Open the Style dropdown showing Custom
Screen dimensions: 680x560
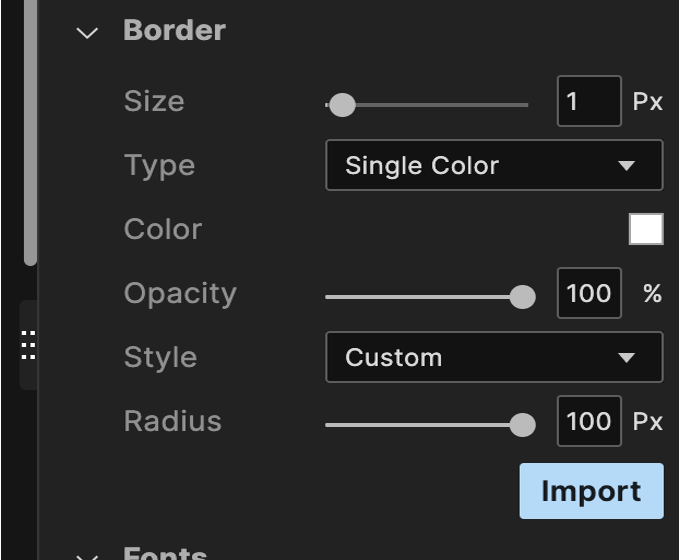(494, 357)
